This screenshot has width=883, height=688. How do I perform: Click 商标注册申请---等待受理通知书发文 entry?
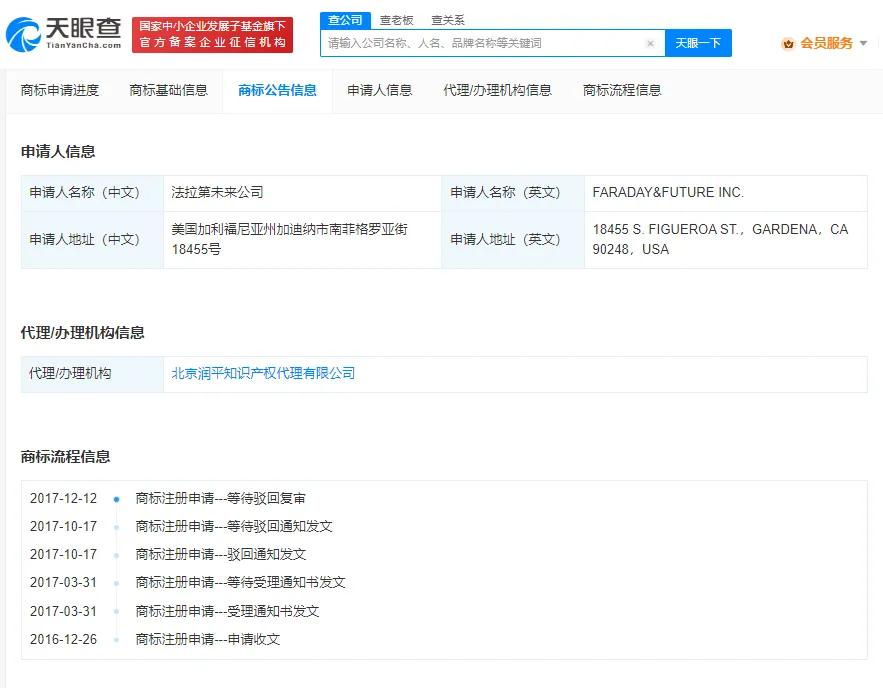(240, 583)
